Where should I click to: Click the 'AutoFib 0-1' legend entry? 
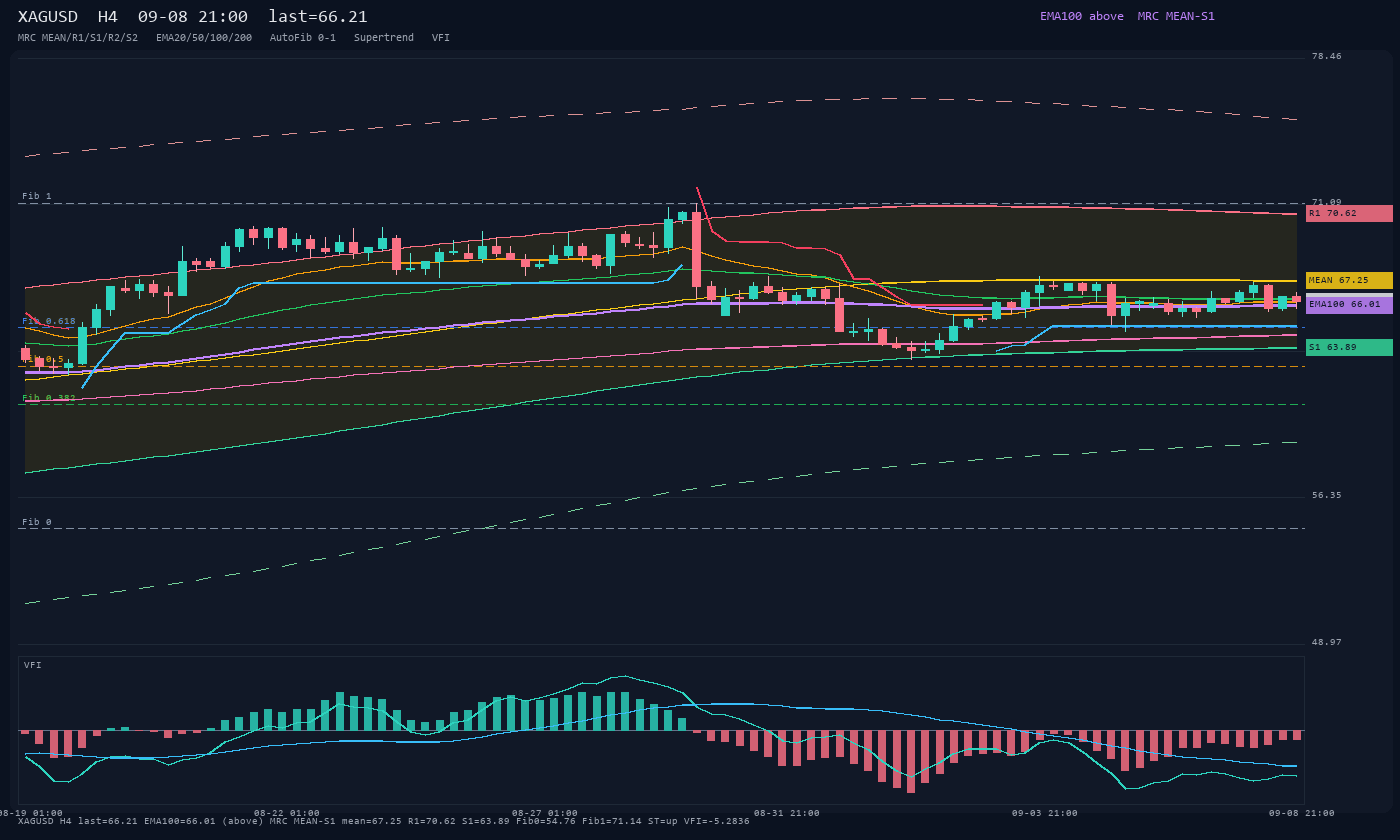[x=303, y=38]
